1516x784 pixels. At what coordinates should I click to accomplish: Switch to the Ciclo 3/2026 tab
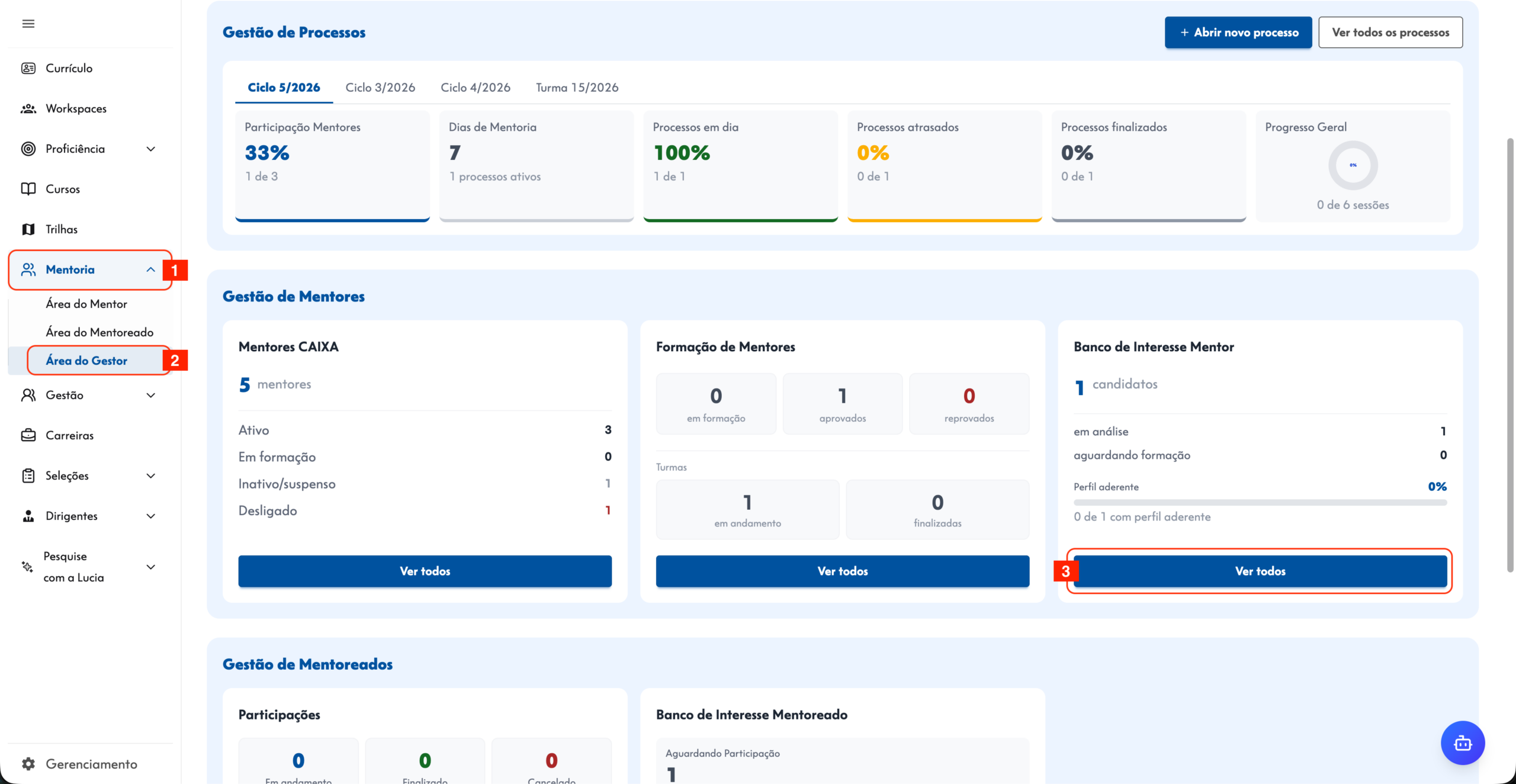380,88
